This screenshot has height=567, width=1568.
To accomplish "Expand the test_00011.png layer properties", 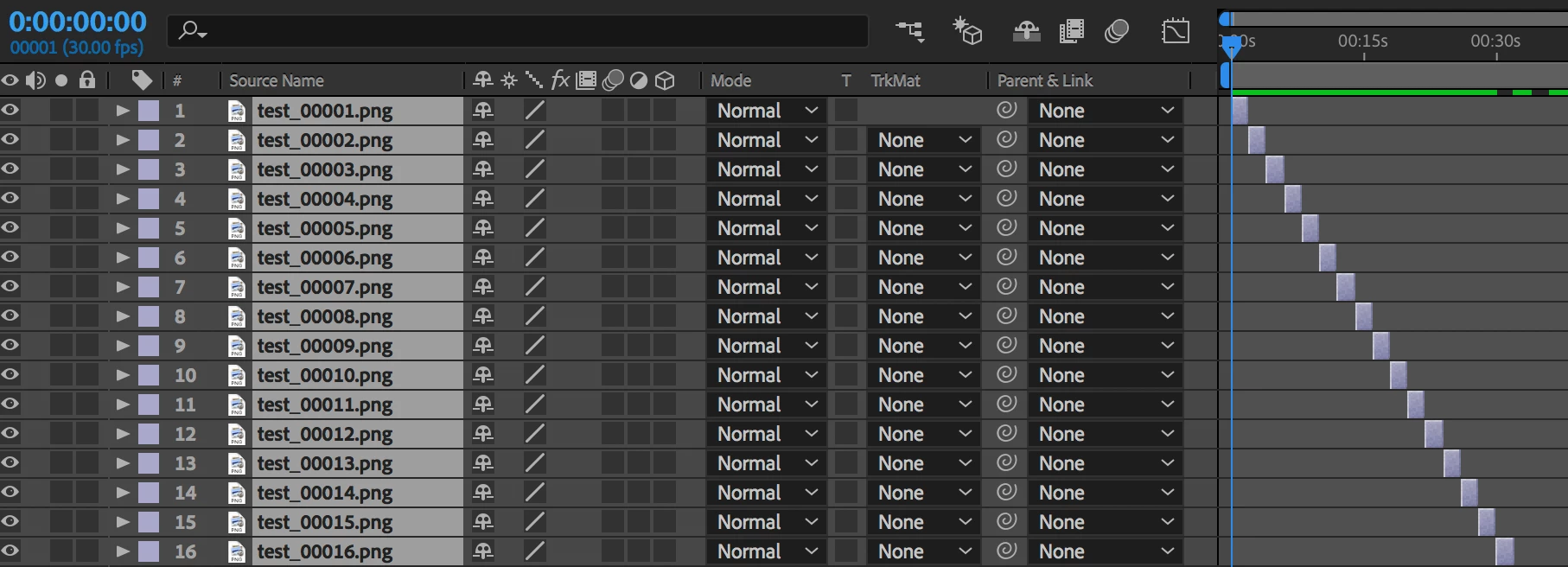I will pos(123,404).
